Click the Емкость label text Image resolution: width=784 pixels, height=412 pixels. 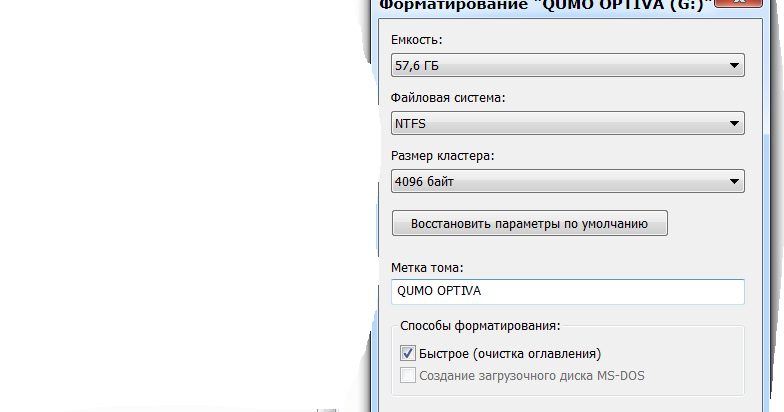417,40
